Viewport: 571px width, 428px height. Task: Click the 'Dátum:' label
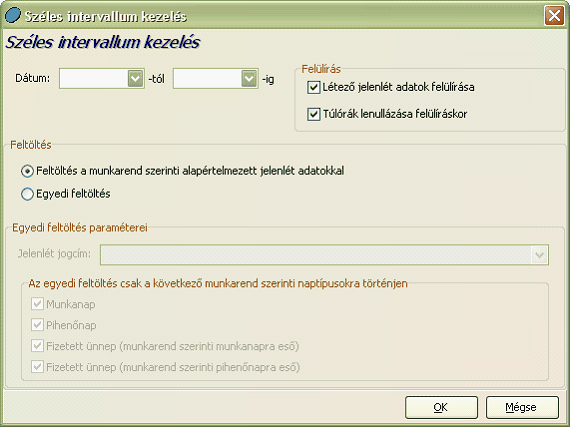click(x=32, y=78)
